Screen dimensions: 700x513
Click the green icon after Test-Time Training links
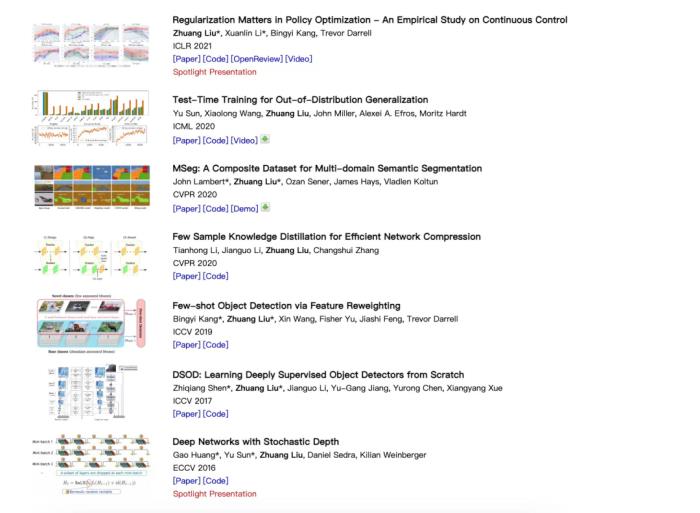pyautogui.click(x=265, y=139)
